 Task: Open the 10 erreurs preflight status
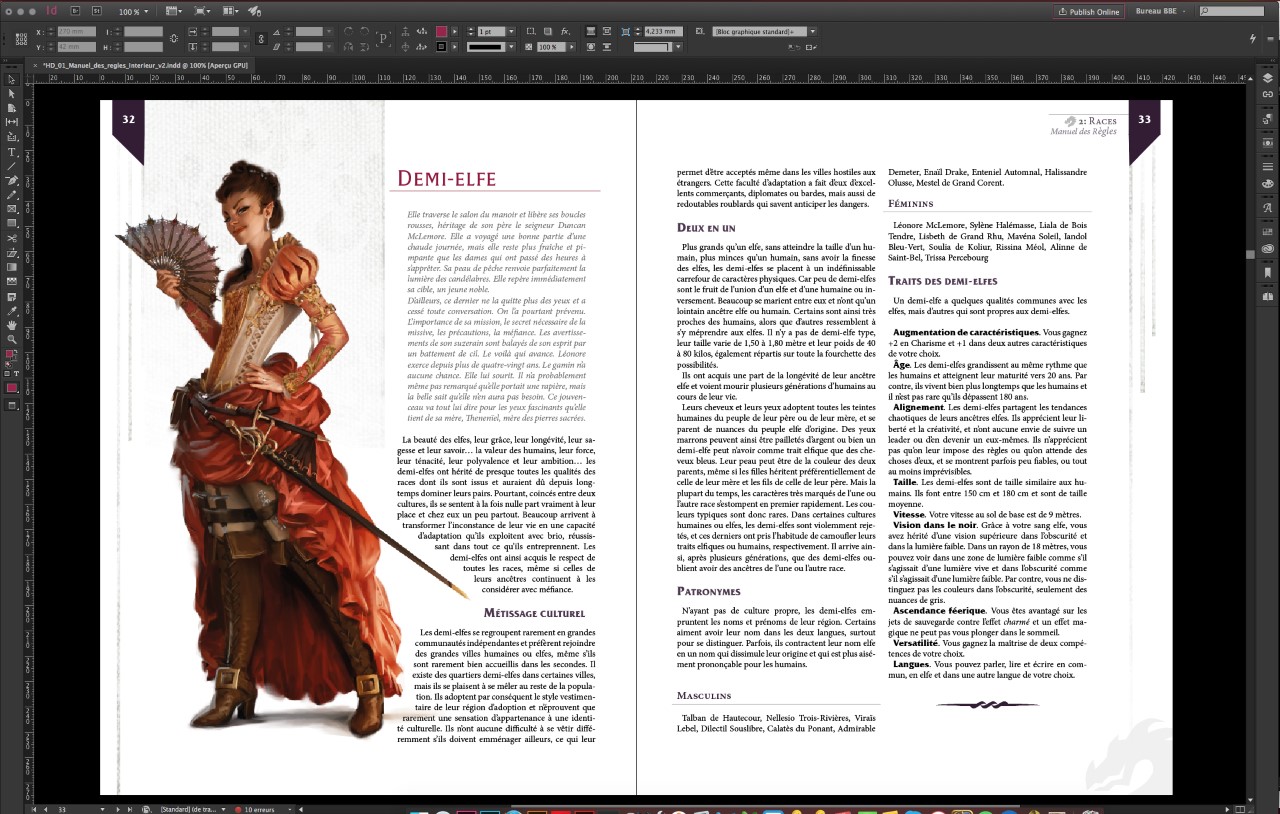(260, 808)
